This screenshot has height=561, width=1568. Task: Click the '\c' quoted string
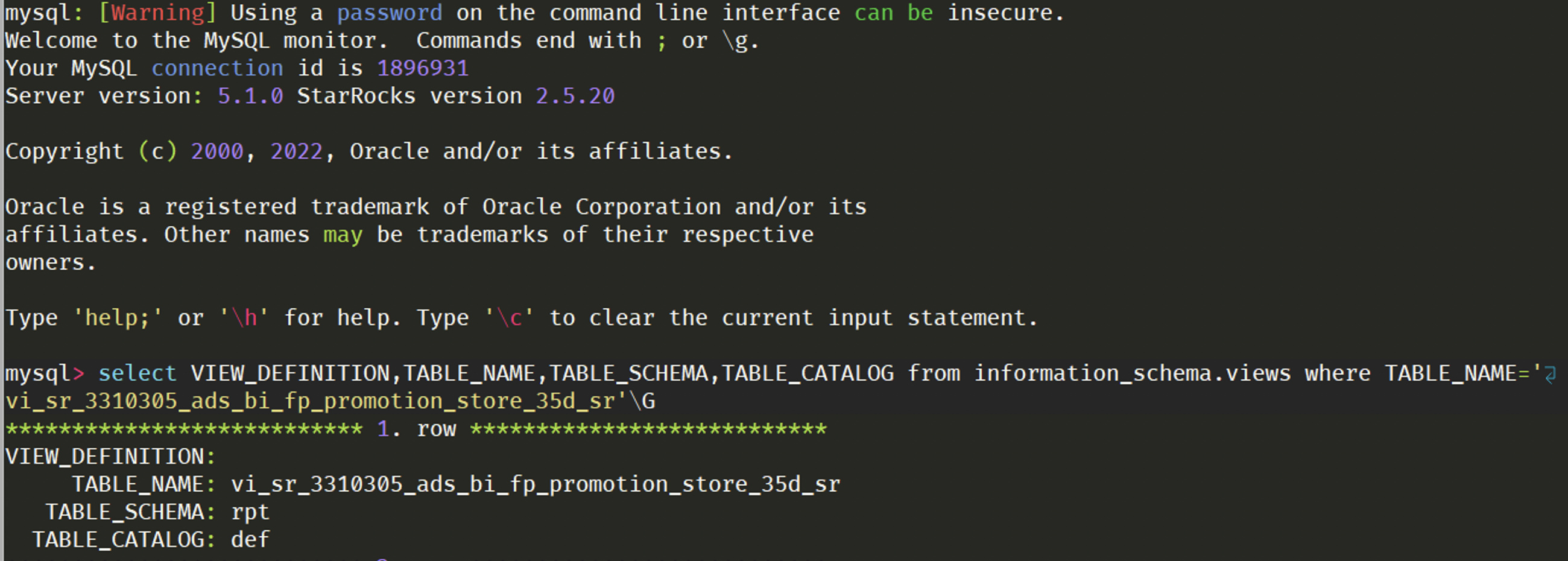click(509, 318)
